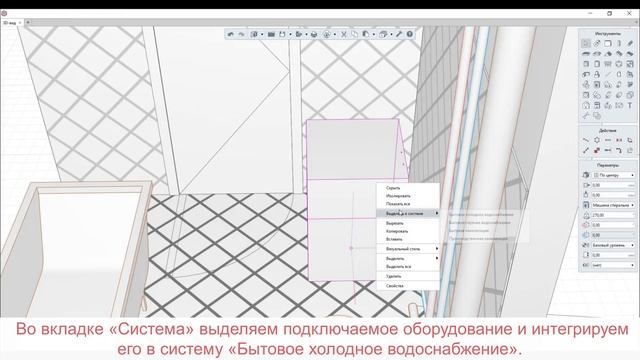Screen dimensions: 640x360
Task: Cut selection using the scissors icon
Action: tap(344, 34)
